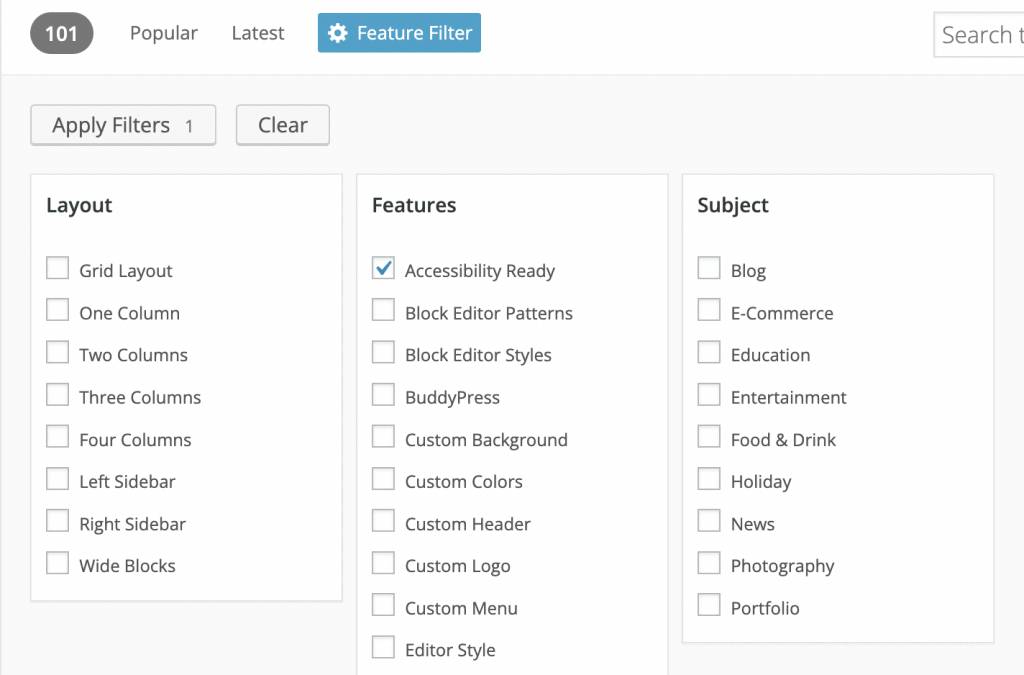1024x675 pixels.
Task: Tick the Custom Header feature checkbox
Action: pyautogui.click(x=383, y=522)
